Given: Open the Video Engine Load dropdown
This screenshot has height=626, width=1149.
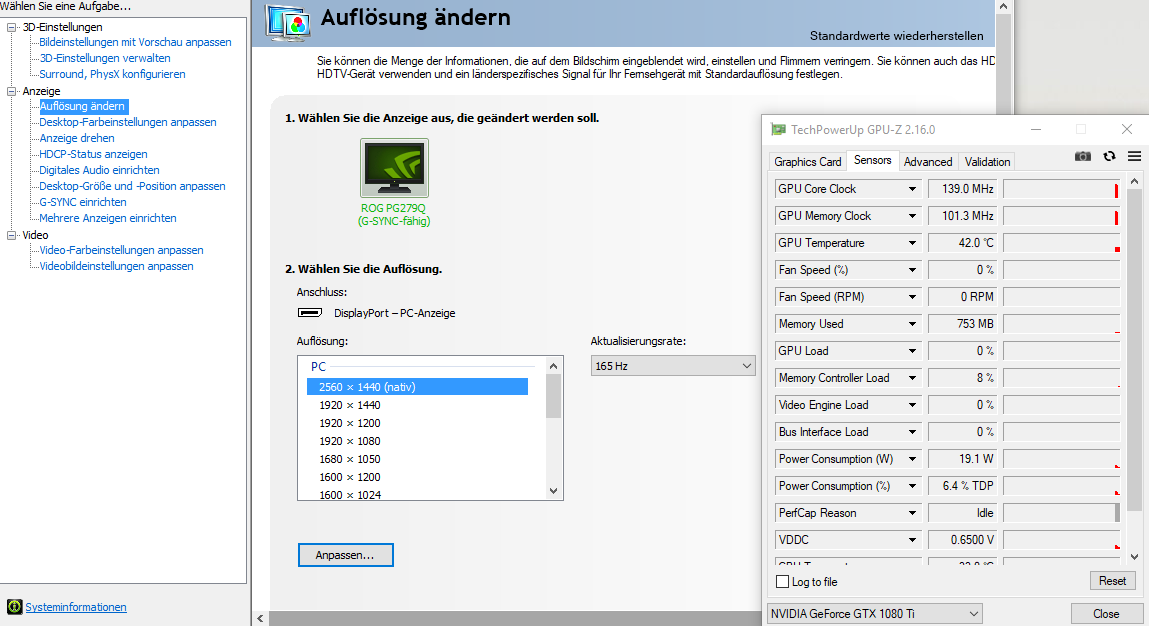Looking at the screenshot, I should click(x=912, y=405).
